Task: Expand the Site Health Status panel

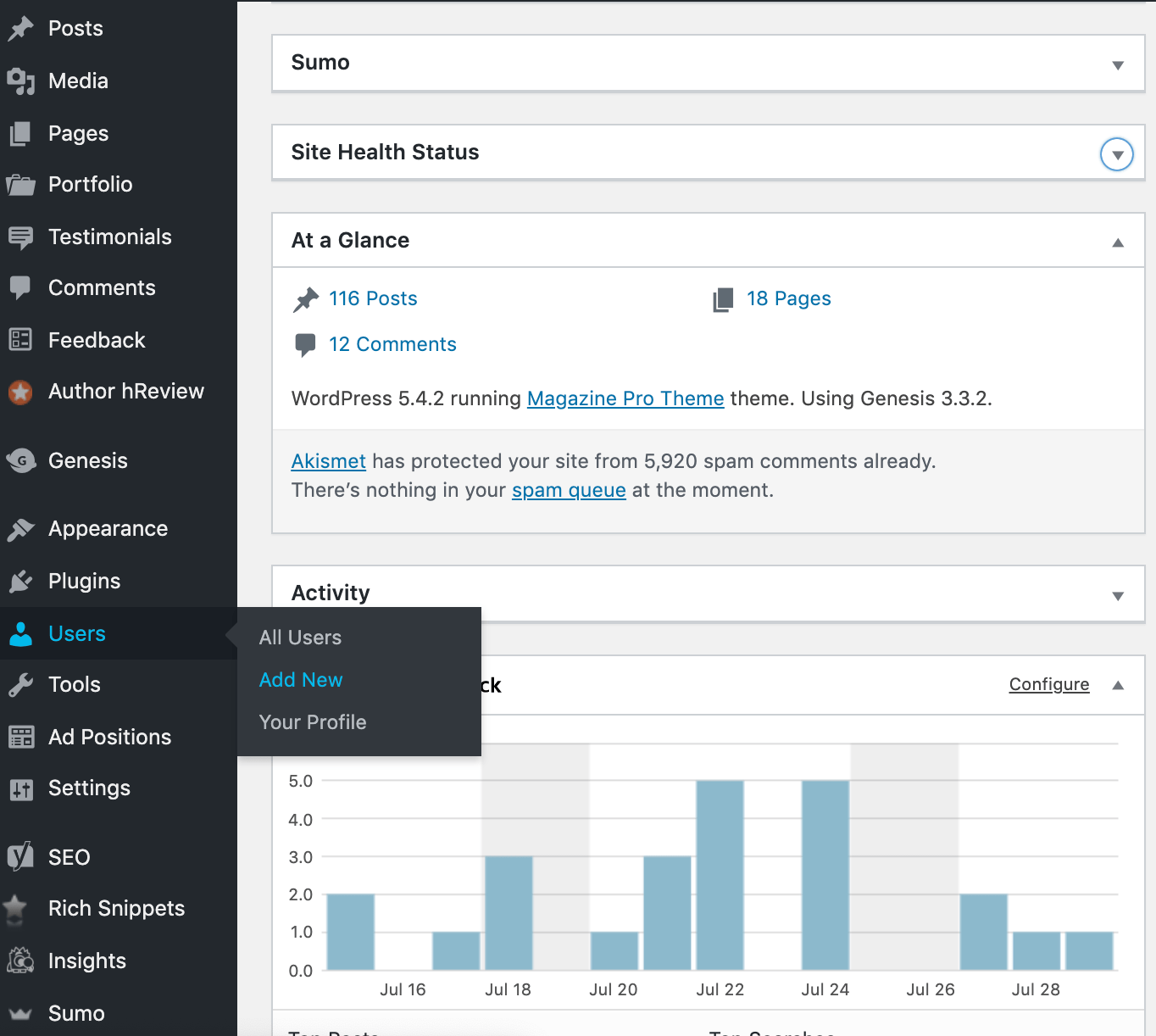Action: click(1117, 154)
